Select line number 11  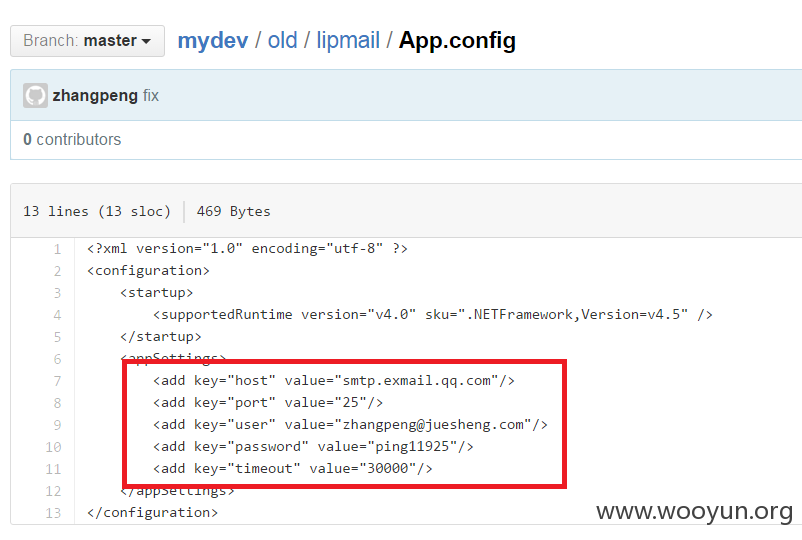53,469
